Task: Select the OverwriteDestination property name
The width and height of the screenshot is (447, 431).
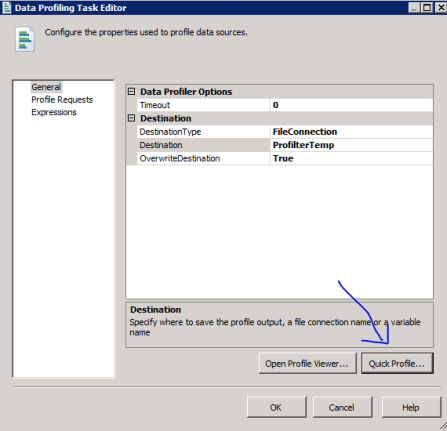Action: pos(203,158)
